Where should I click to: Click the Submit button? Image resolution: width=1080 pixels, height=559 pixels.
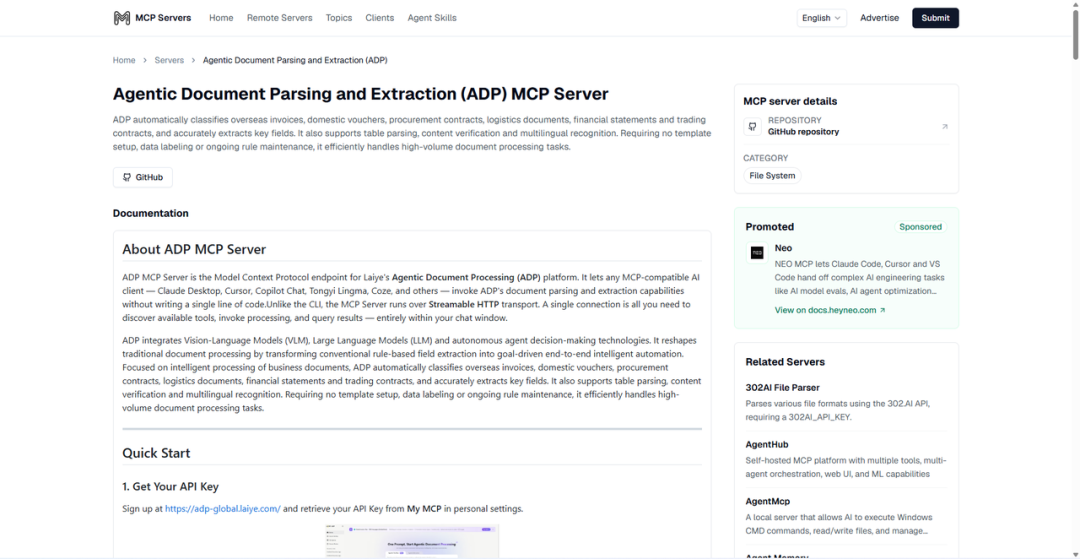pyautogui.click(x=935, y=18)
